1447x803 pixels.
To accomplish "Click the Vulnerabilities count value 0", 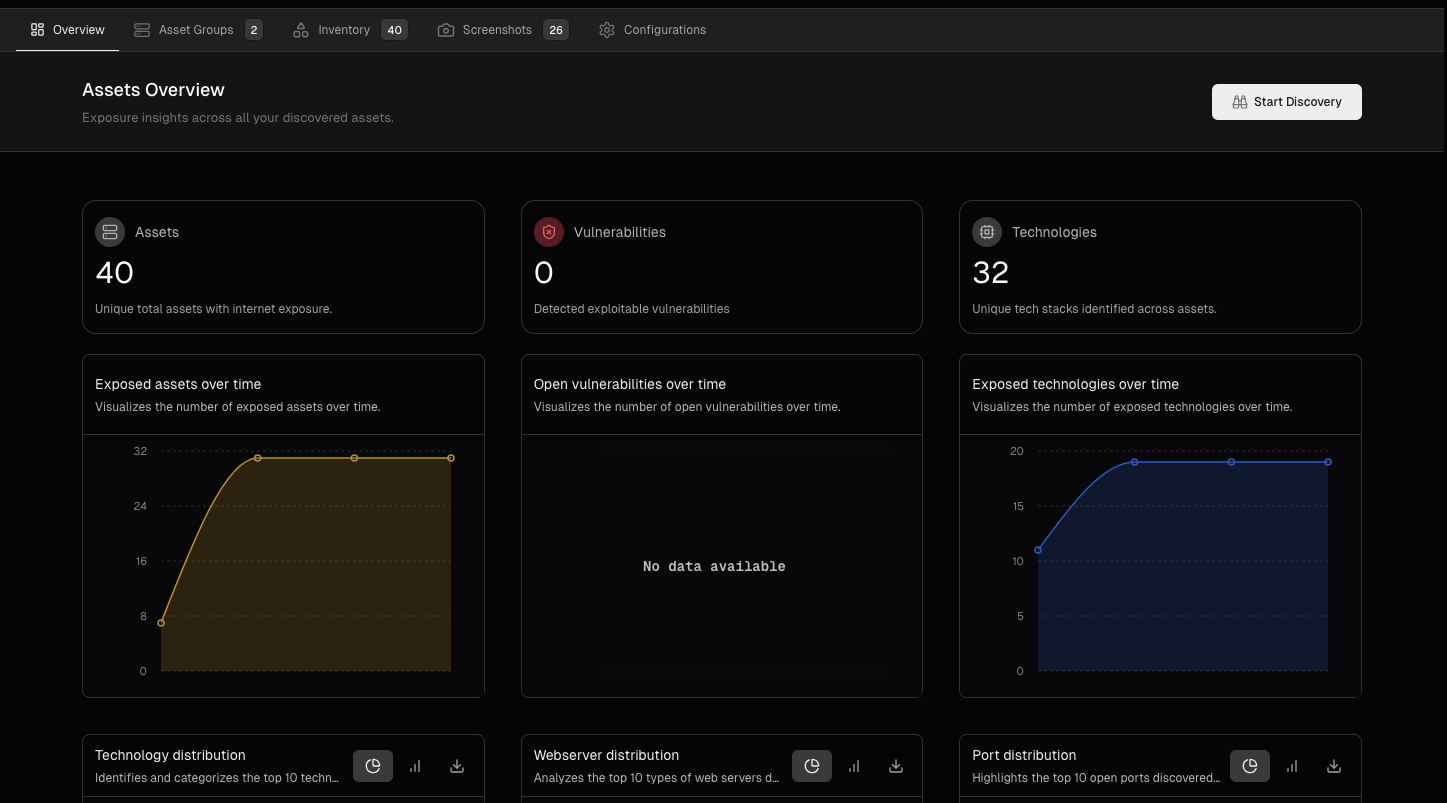I will pos(544,272).
